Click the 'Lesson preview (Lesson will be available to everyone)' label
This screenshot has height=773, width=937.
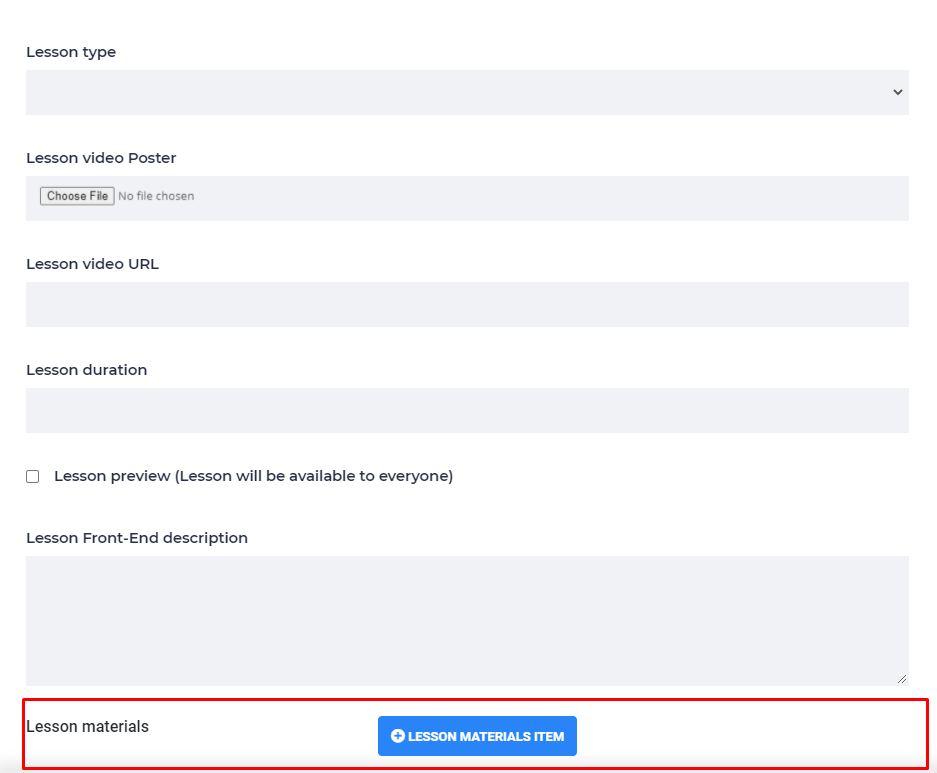click(253, 476)
